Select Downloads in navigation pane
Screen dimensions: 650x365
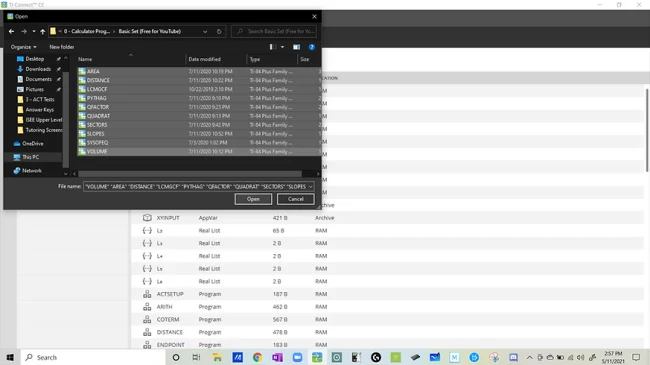[x=38, y=69]
